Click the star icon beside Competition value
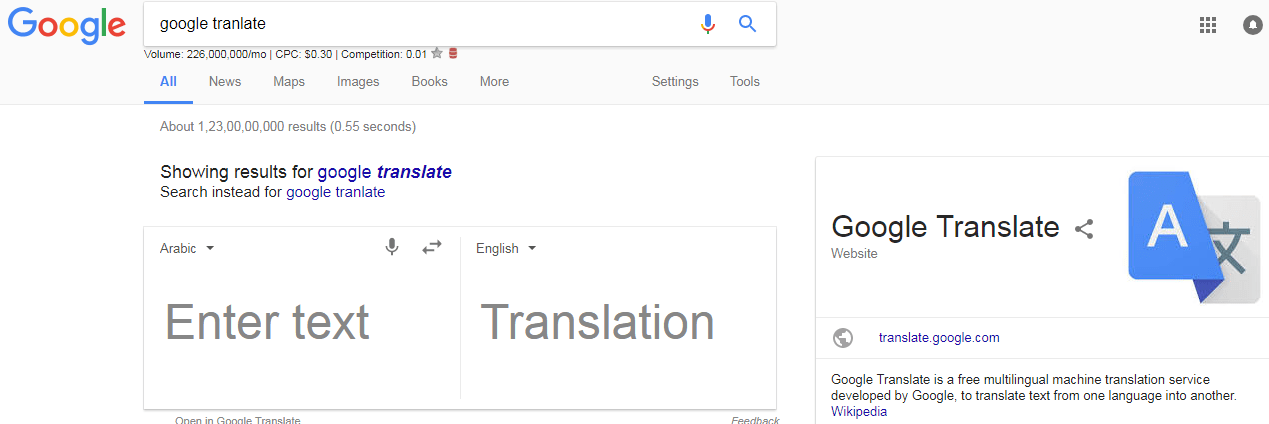This screenshot has width=1269, height=424. pyautogui.click(x=437, y=54)
